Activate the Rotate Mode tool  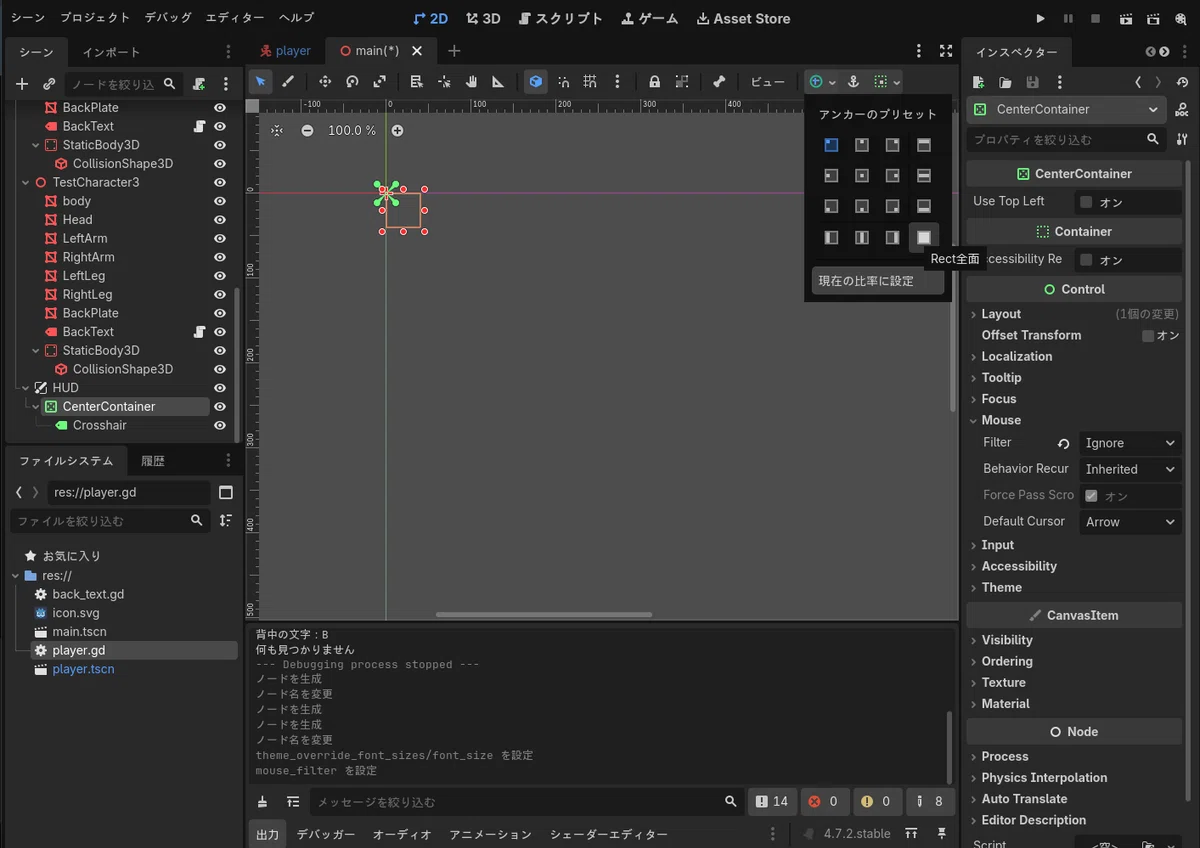[x=352, y=82]
